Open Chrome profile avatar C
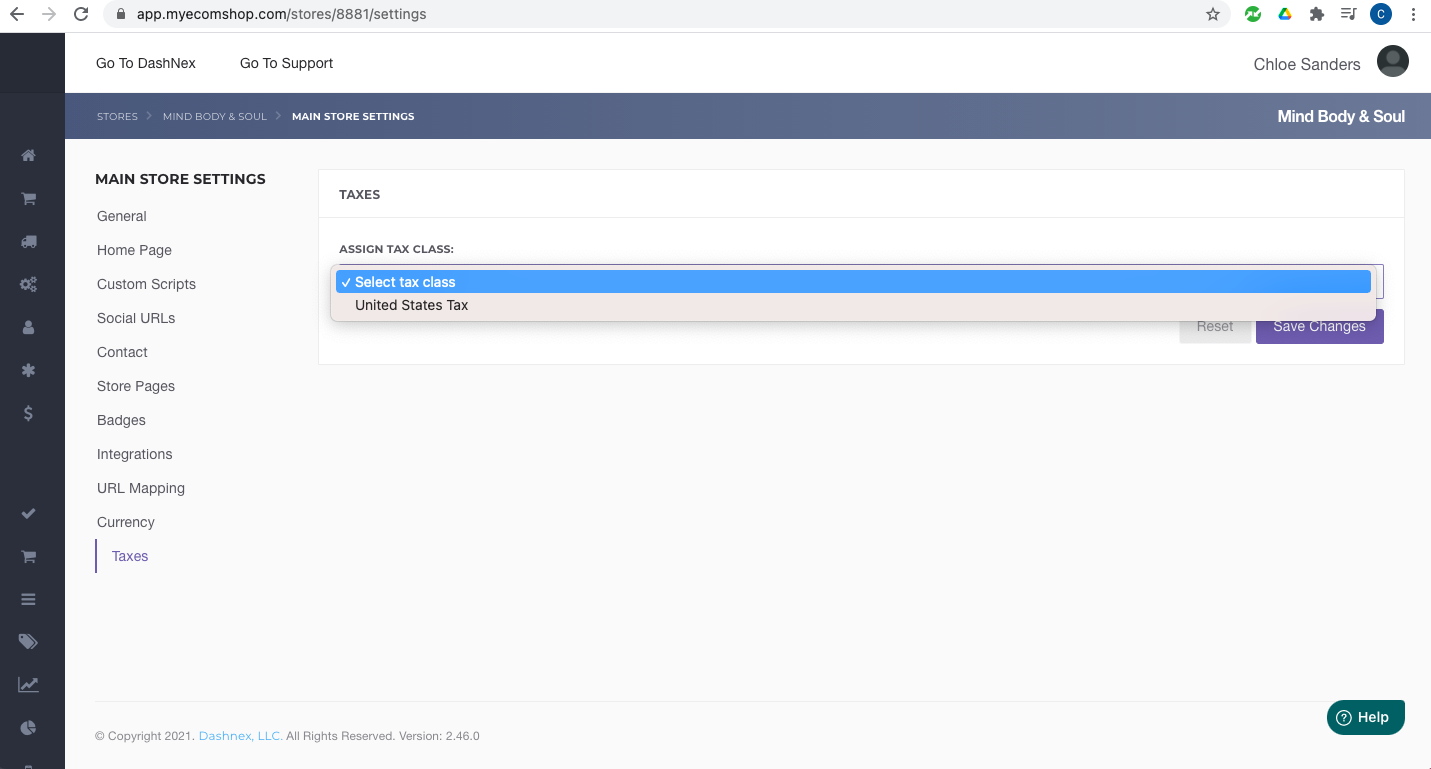The width and height of the screenshot is (1431, 769). click(x=1381, y=14)
